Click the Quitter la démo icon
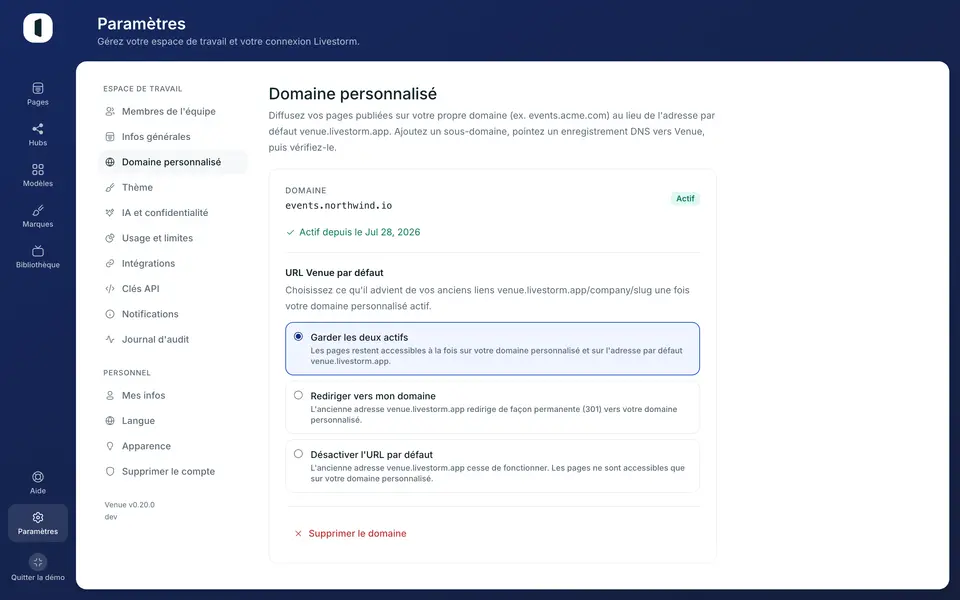Screen dimensions: 960x600 37,562
